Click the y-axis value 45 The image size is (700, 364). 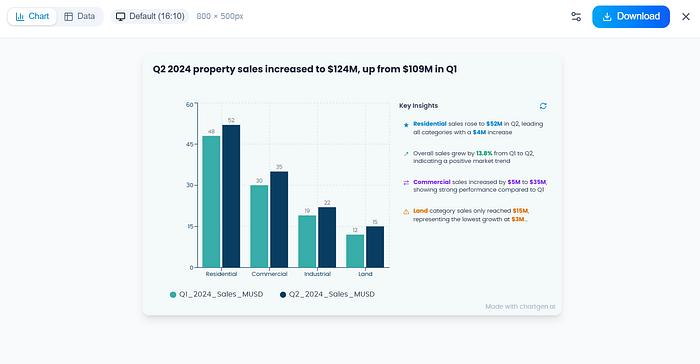(190, 144)
